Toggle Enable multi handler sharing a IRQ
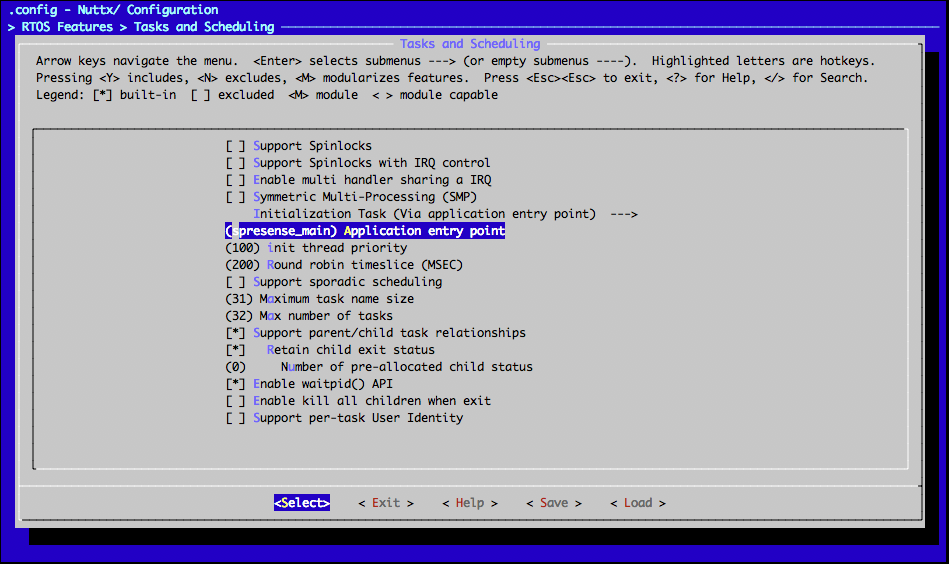 [235, 180]
